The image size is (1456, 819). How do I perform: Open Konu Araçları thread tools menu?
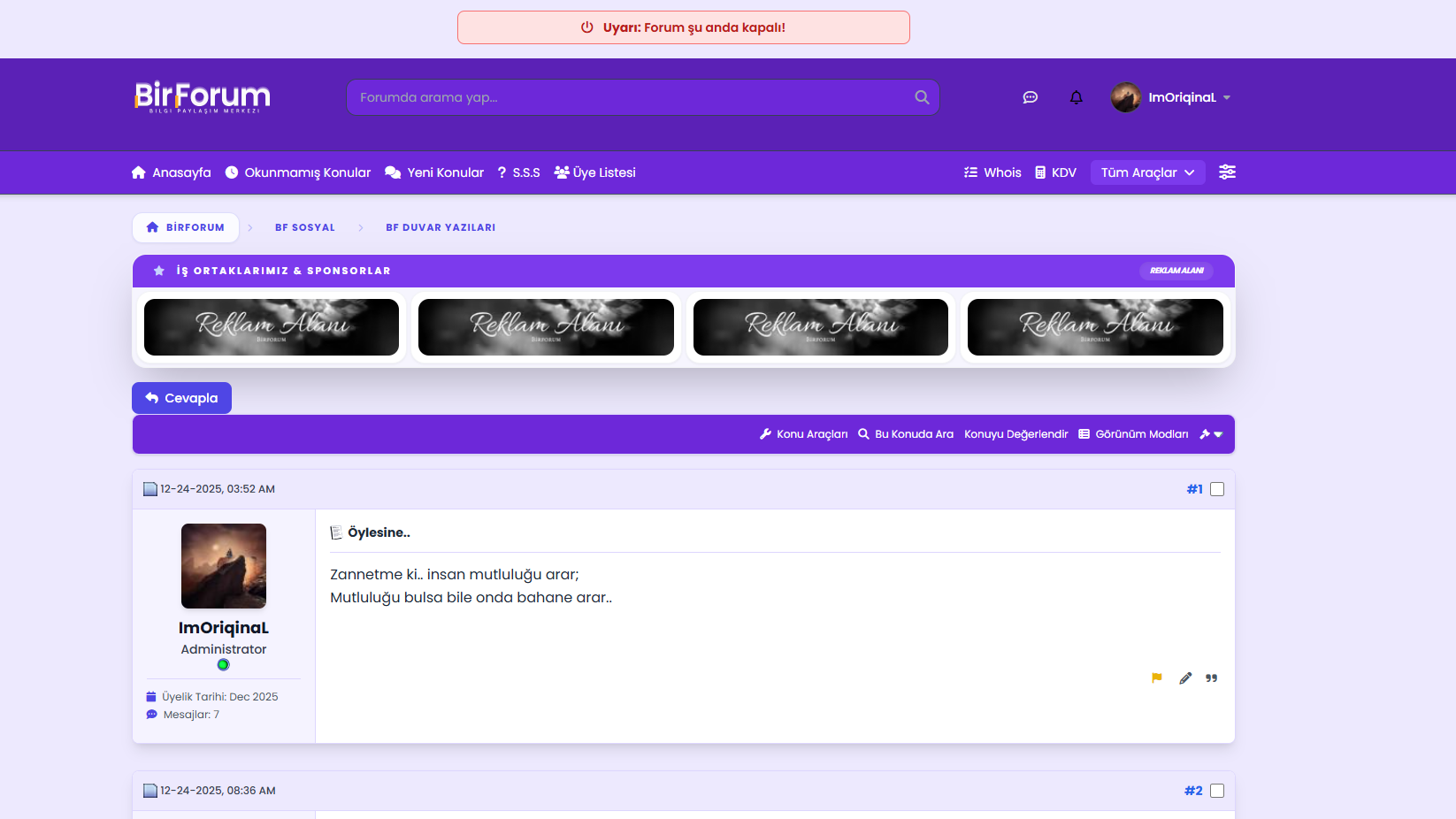pyautogui.click(x=803, y=434)
